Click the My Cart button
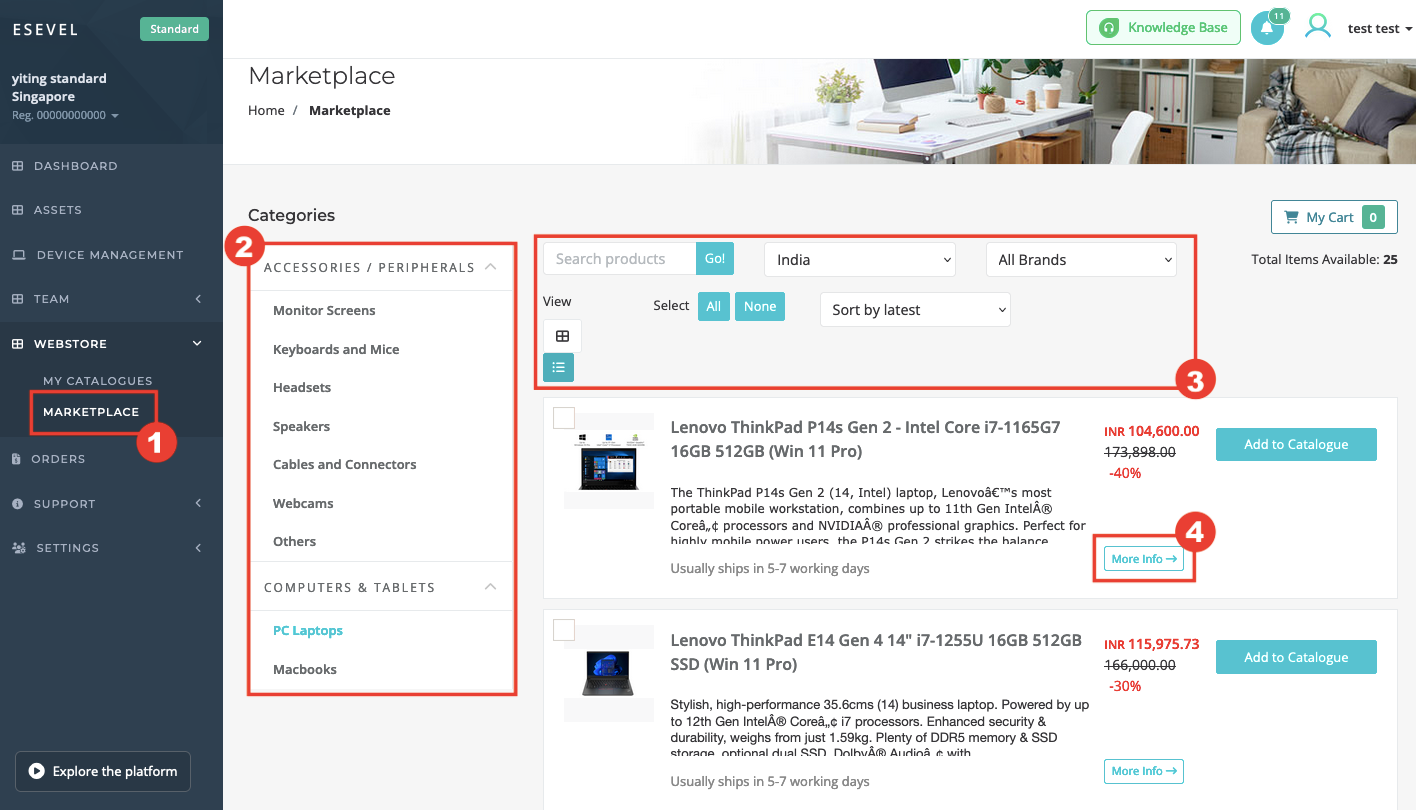Viewport: 1416px width, 810px height. pyautogui.click(x=1334, y=217)
